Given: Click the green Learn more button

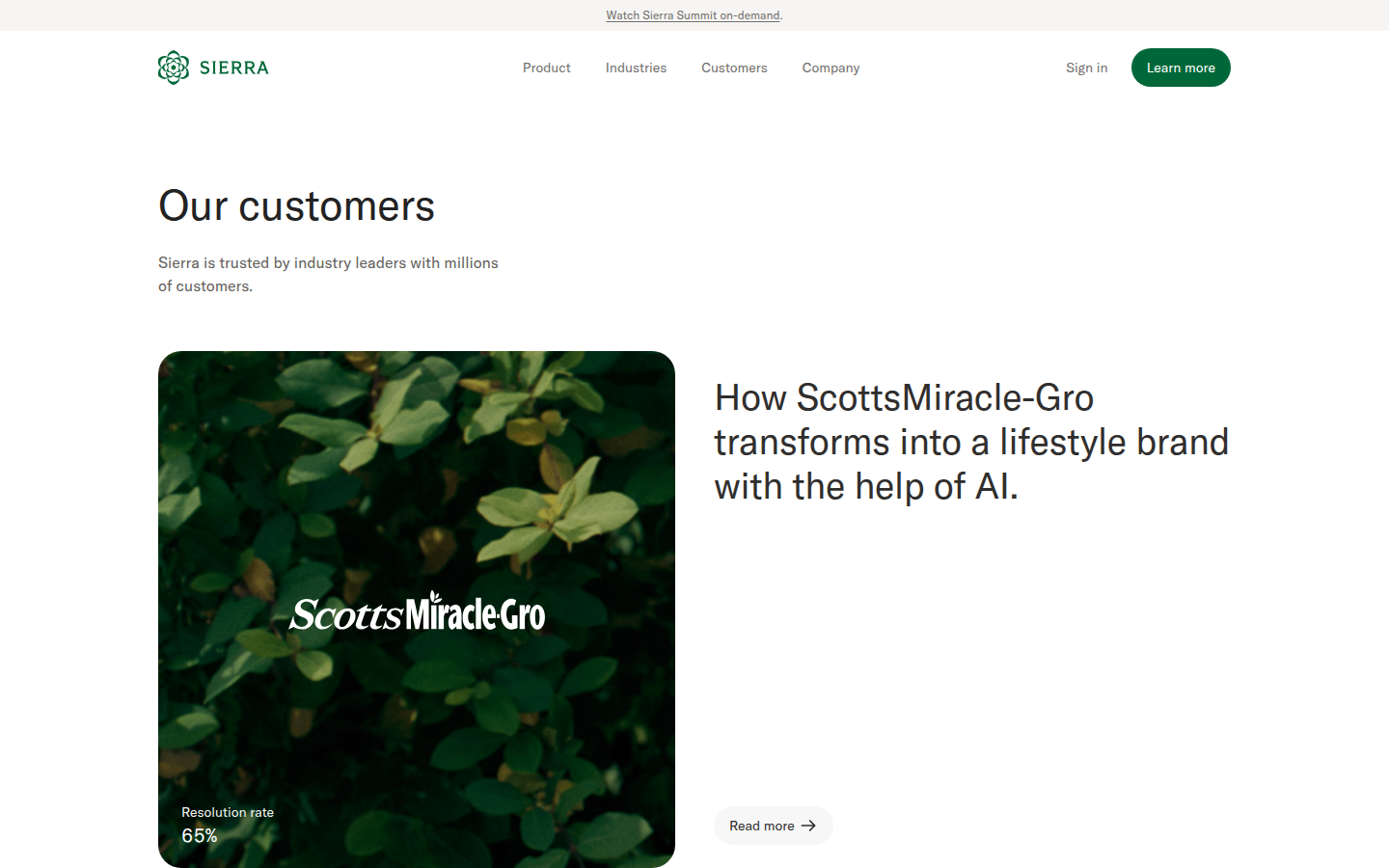Looking at the screenshot, I should [x=1181, y=68].
